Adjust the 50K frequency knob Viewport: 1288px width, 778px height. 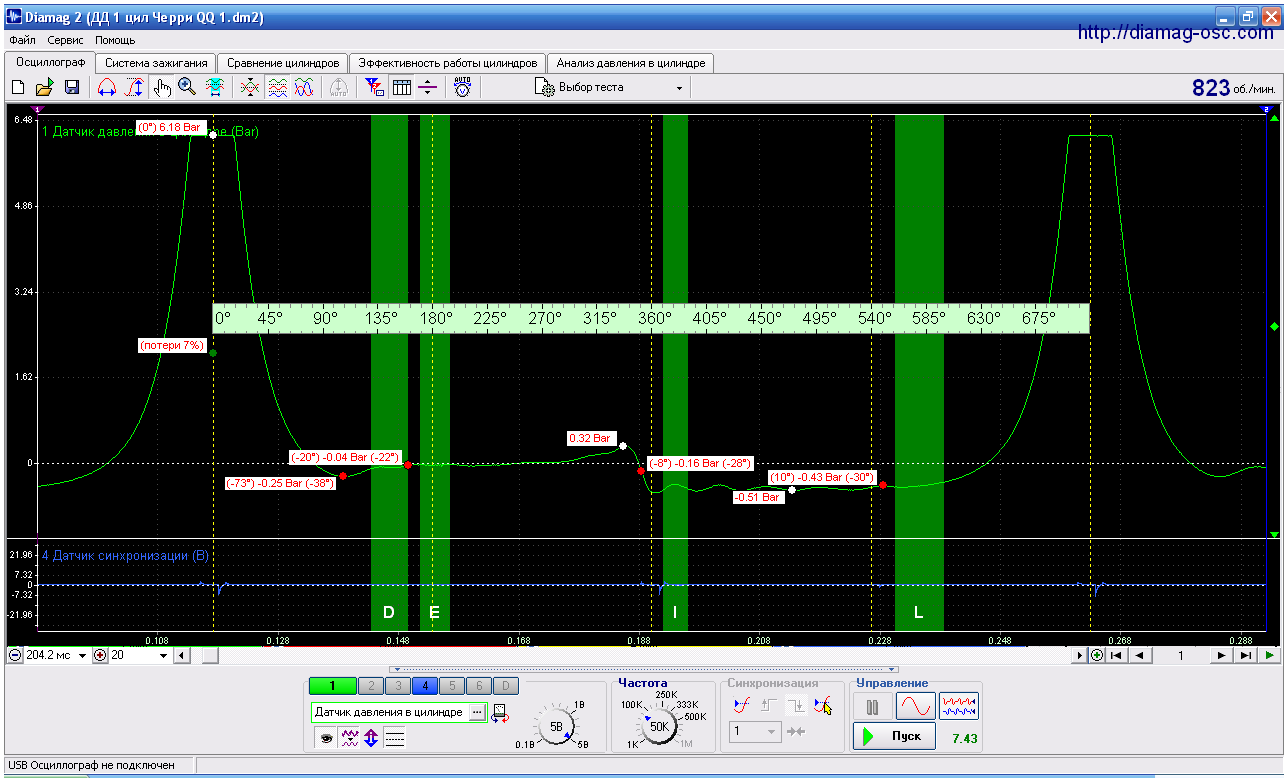(x=660, y=727)
